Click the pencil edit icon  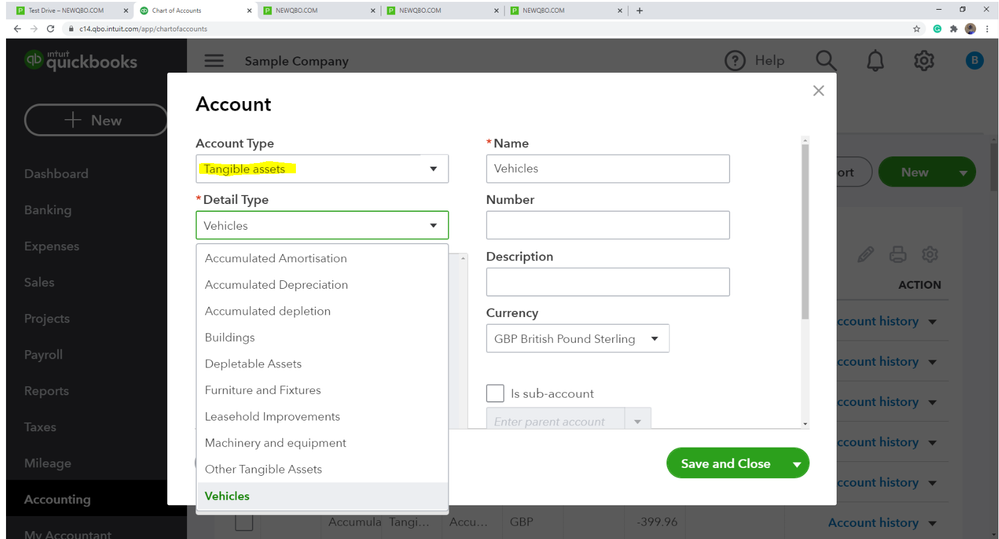(x=865, y=255)
